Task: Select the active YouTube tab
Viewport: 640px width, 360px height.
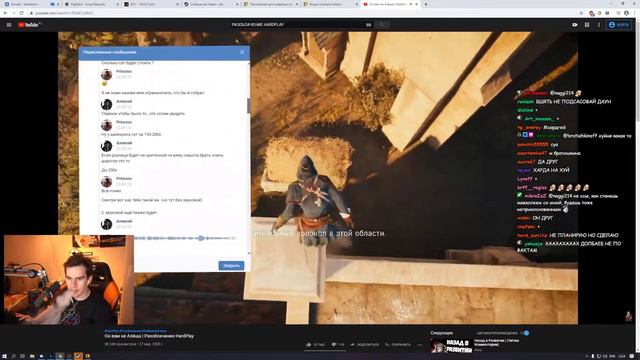Action: [390, 4]
